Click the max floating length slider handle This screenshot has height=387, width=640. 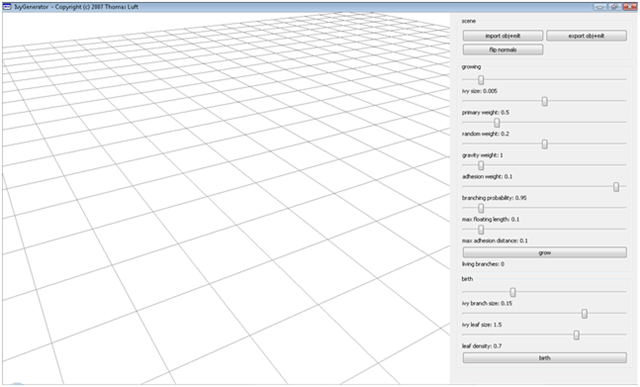(x=481, y=208)
